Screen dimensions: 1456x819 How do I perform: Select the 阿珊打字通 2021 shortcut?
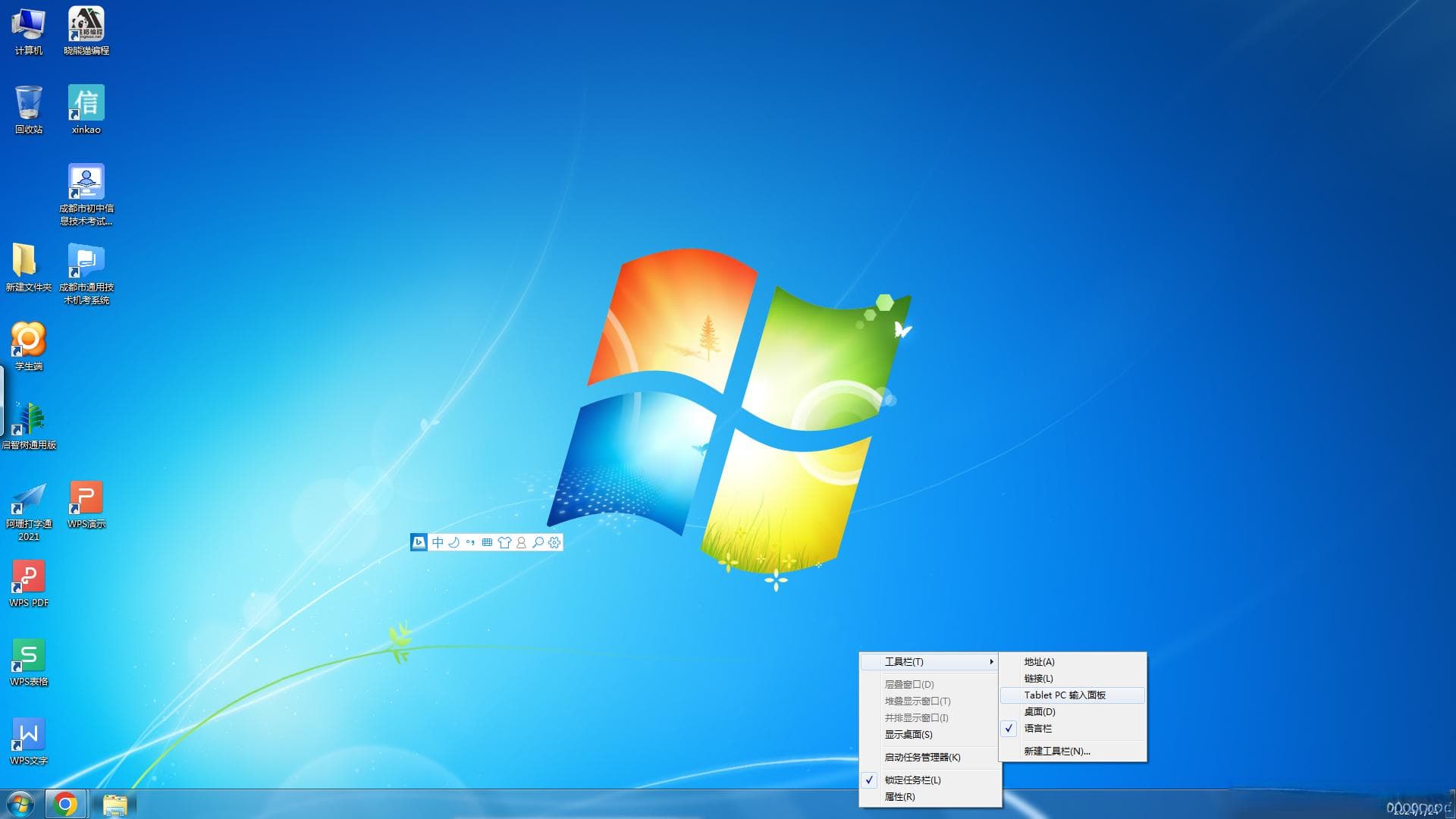pos(29,510)
